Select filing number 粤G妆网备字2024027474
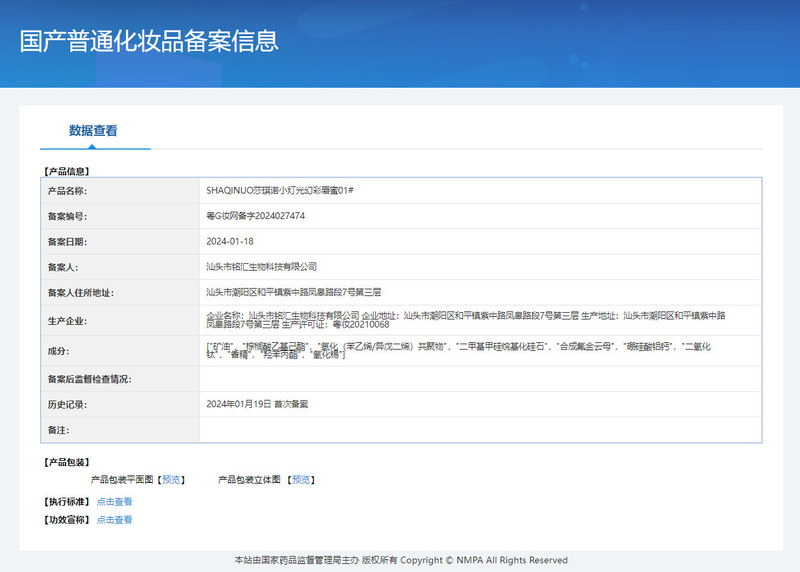Viewport: 800px width, 572px height. point(255,216)
